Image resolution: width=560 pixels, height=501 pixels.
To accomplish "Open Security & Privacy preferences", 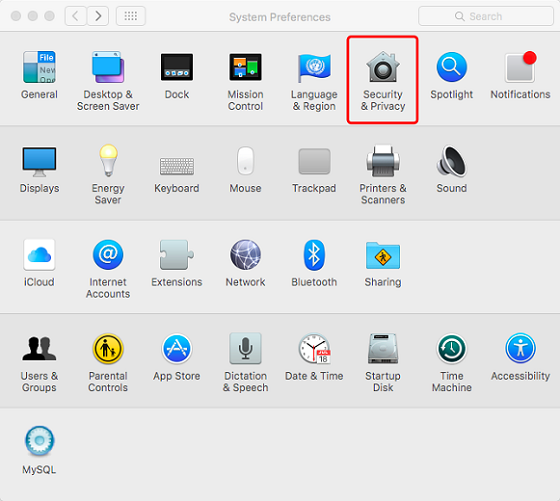I will [382, 80].
